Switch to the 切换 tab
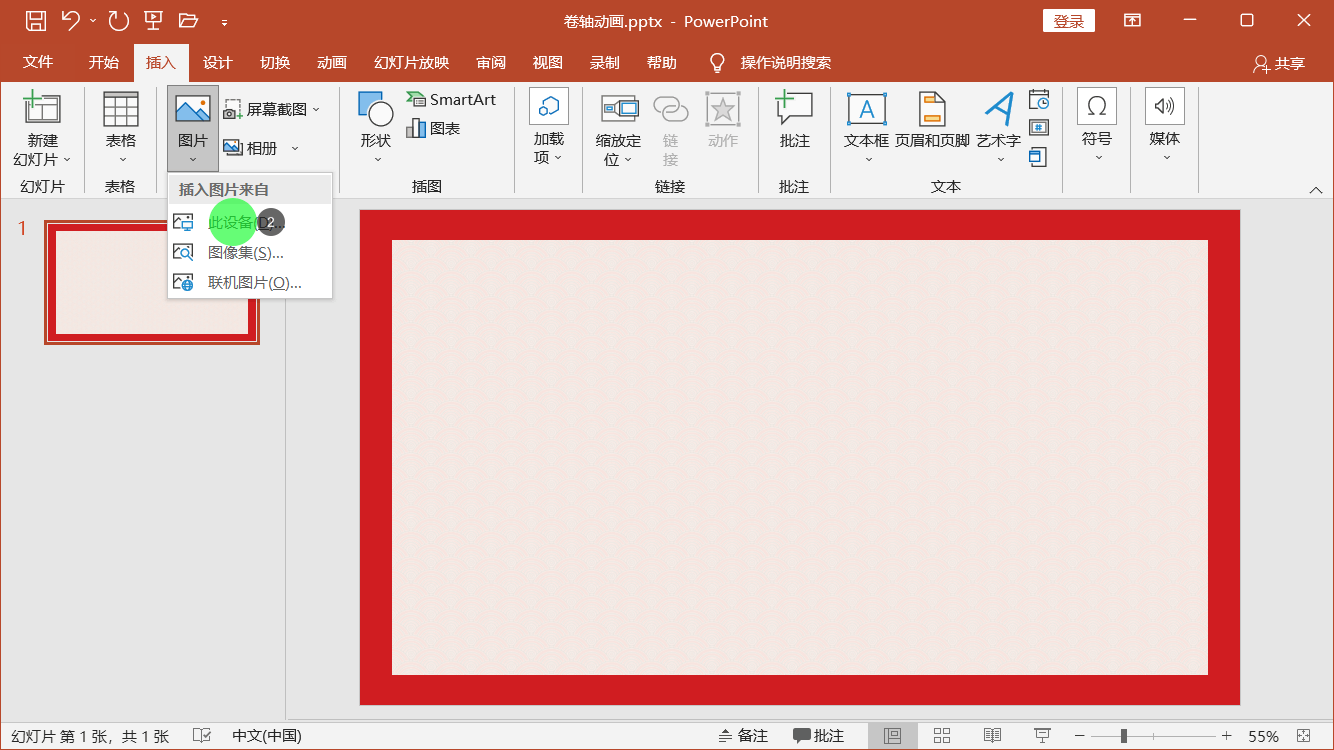The height and width of the screenshot is (750, 1334). (x=275, y=62)
